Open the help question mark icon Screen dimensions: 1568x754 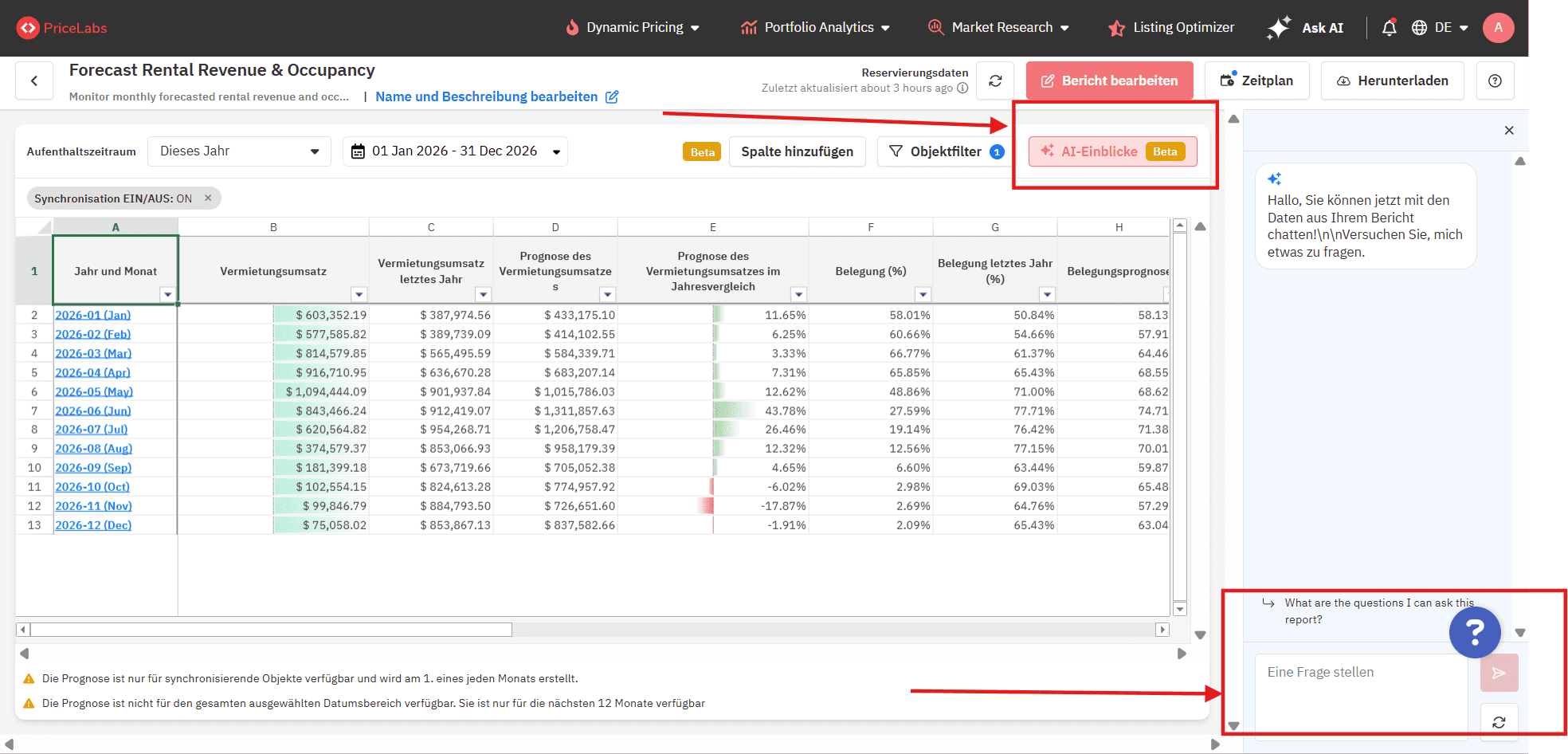1495,81
